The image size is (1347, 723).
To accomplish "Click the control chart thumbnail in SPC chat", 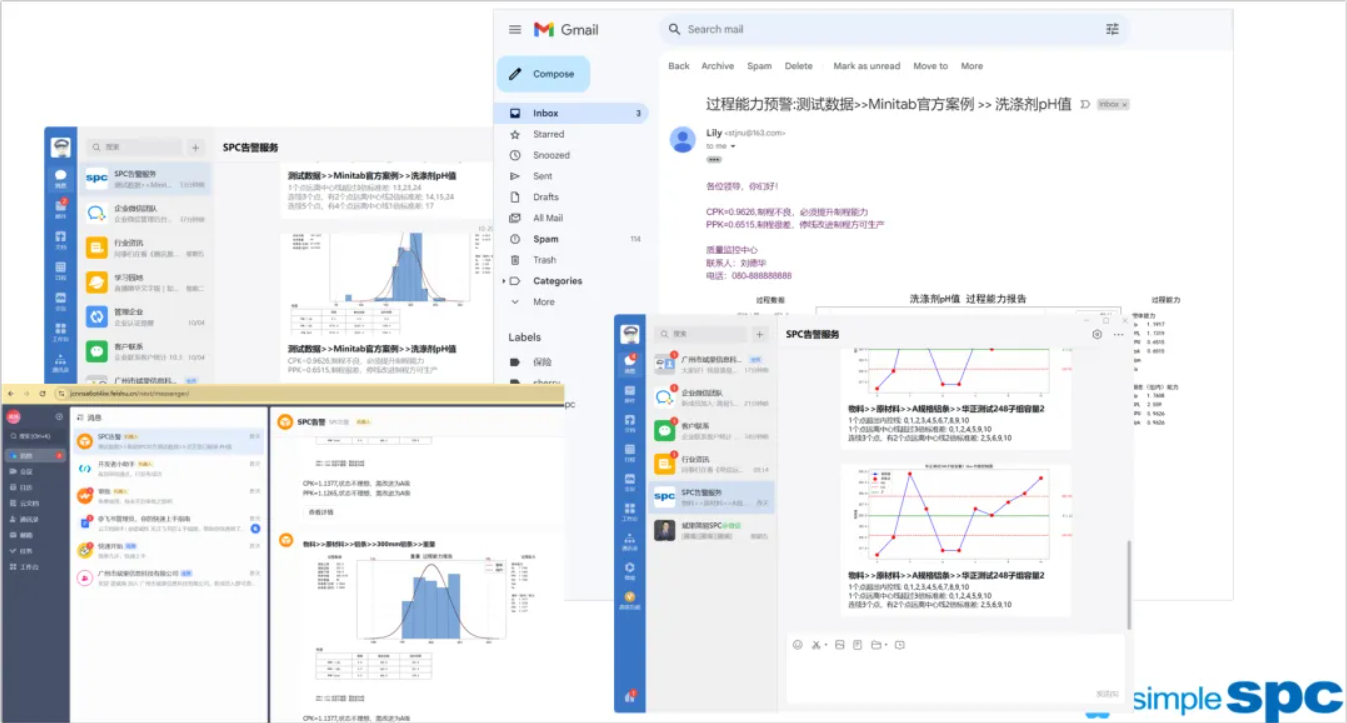I will (956, 513).
